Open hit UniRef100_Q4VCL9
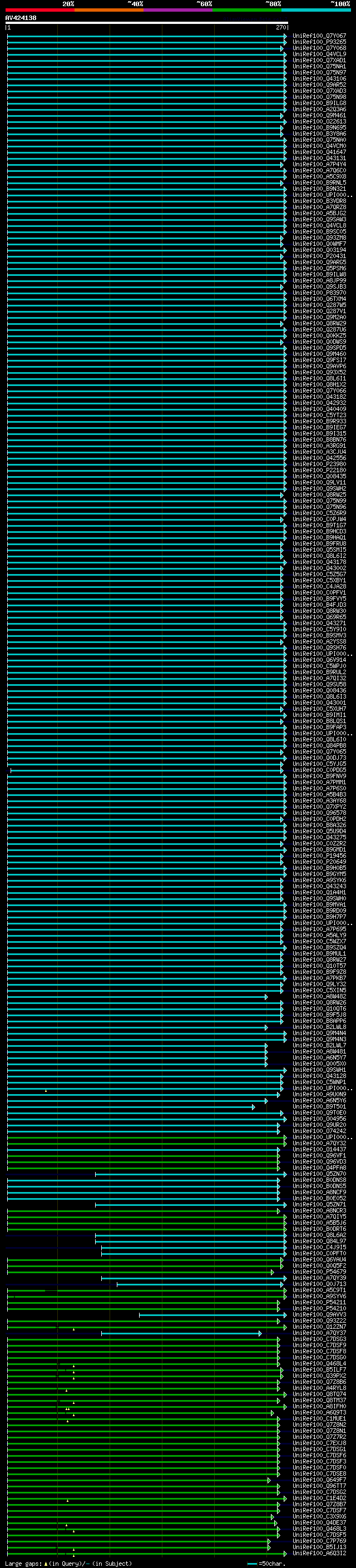The image size is (356, 1568). [319, 54]
